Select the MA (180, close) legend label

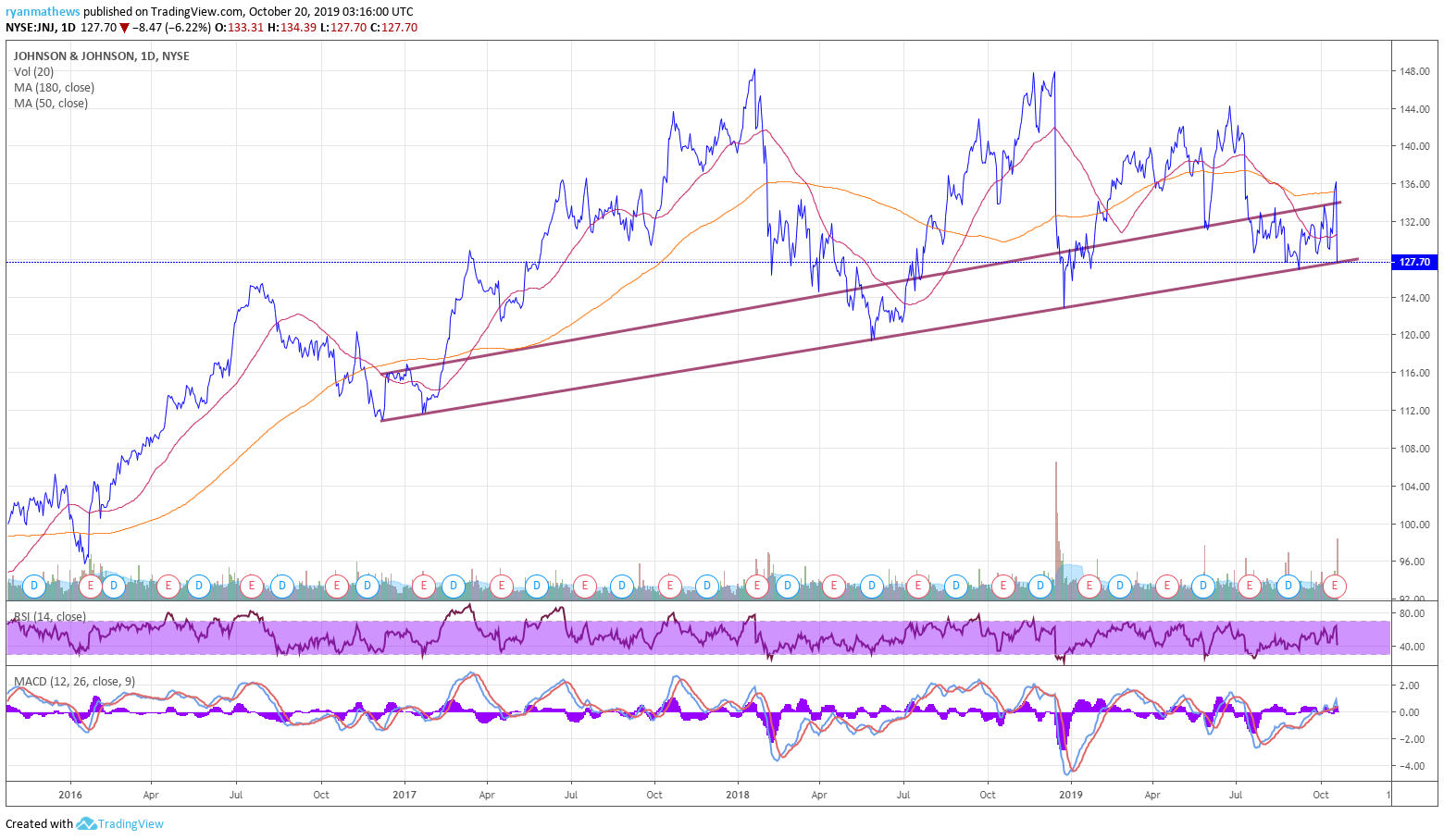click(x=54, y=87)
